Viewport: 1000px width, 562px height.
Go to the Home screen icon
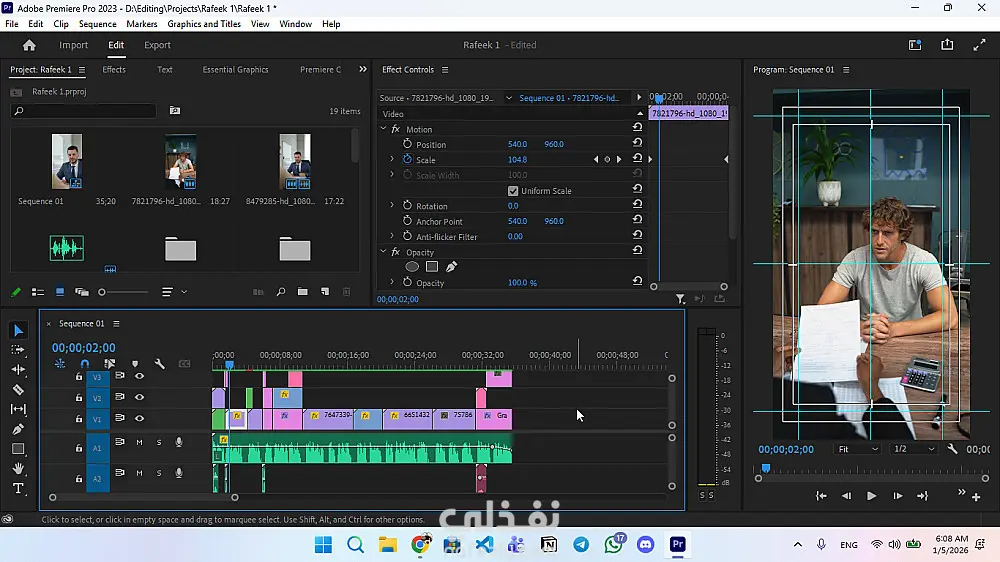tap(29, 45)
